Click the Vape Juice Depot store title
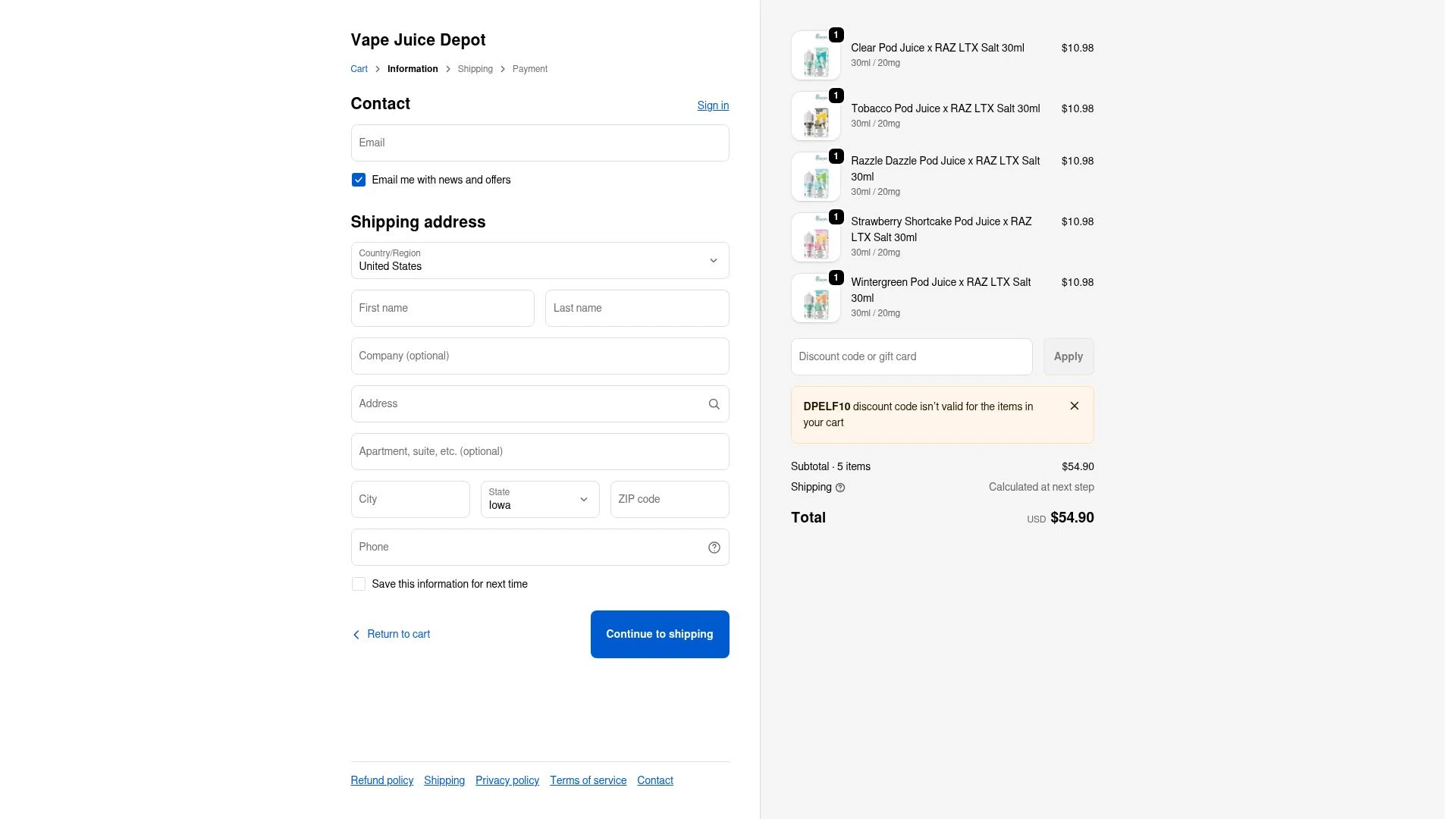Viewport: 1456px width, 819px height. point(418,40)
